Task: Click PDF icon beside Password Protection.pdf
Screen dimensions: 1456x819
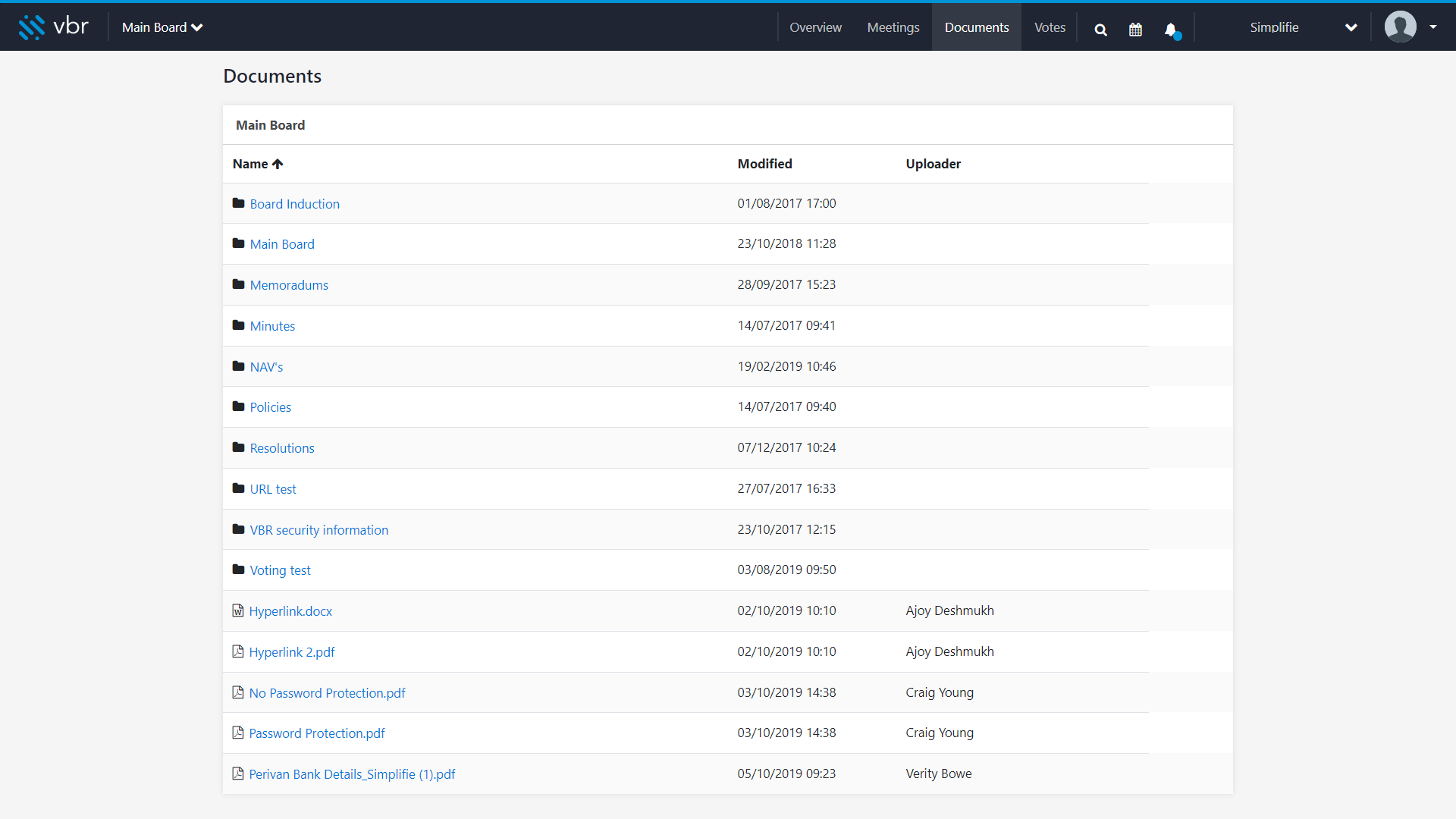Action: click(x=238, y=733)
